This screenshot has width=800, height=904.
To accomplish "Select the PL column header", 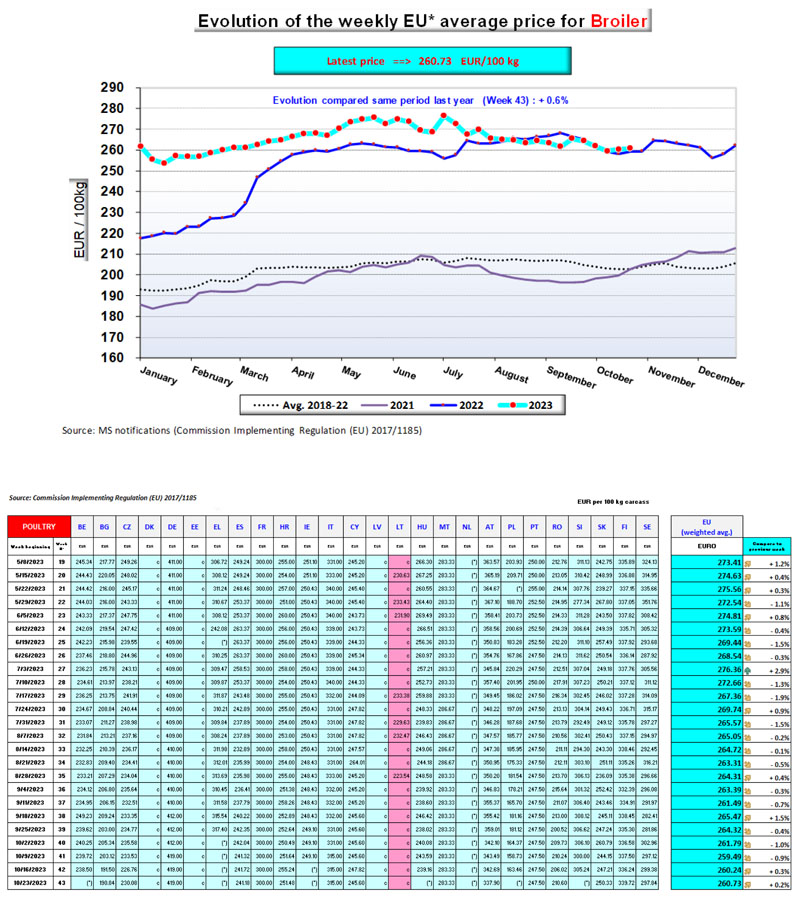I will 512,526.
